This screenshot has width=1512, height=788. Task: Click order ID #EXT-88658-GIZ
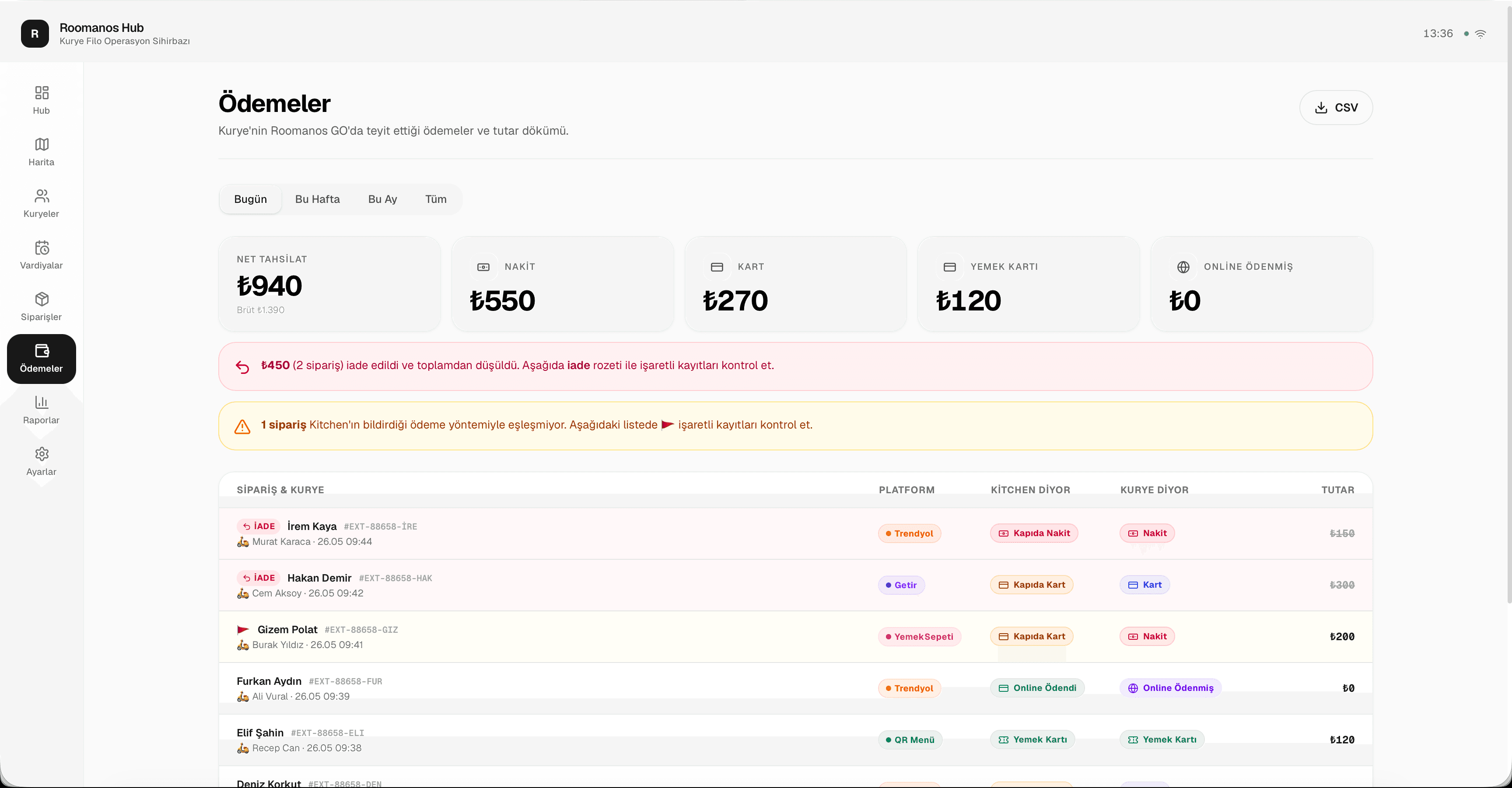tap(361, 630)
